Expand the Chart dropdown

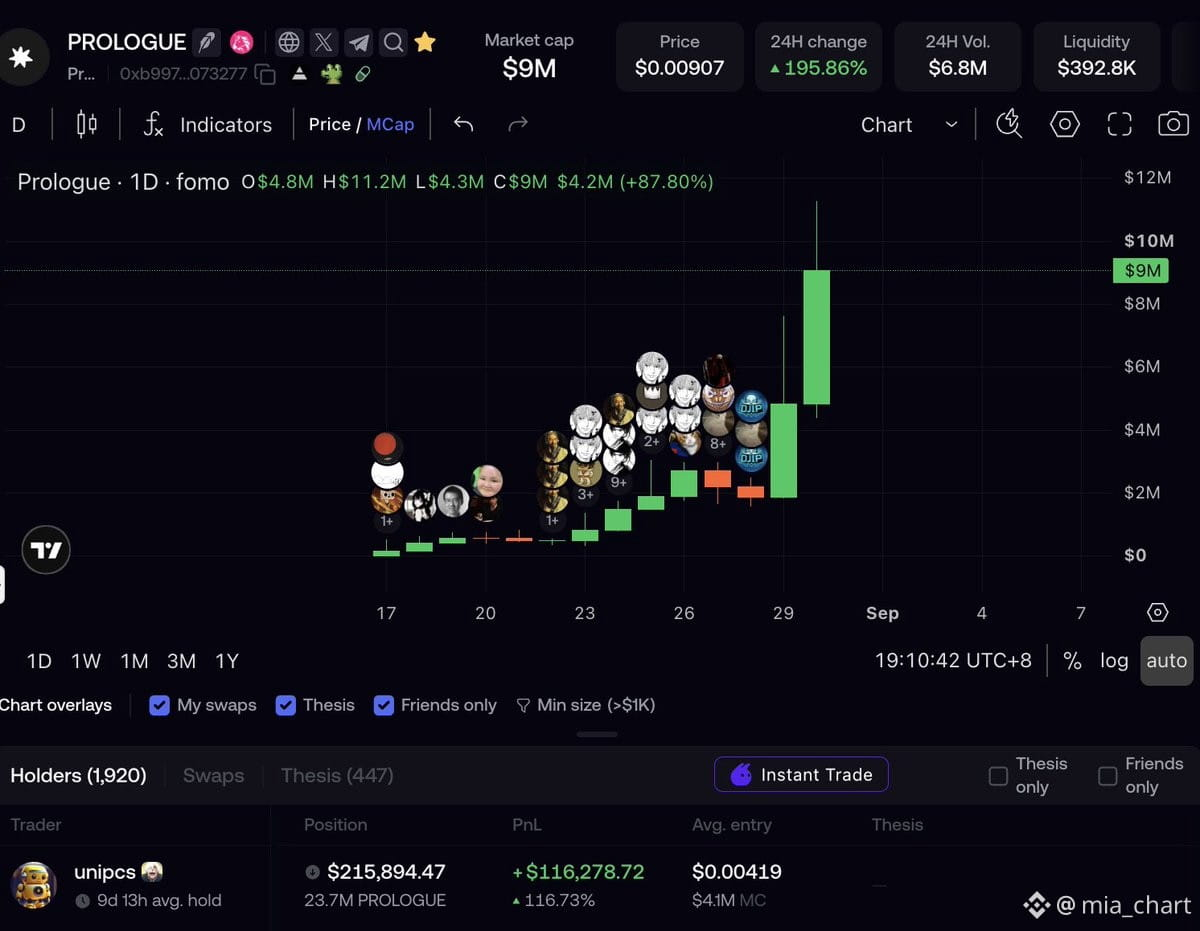tap(908, 124)
